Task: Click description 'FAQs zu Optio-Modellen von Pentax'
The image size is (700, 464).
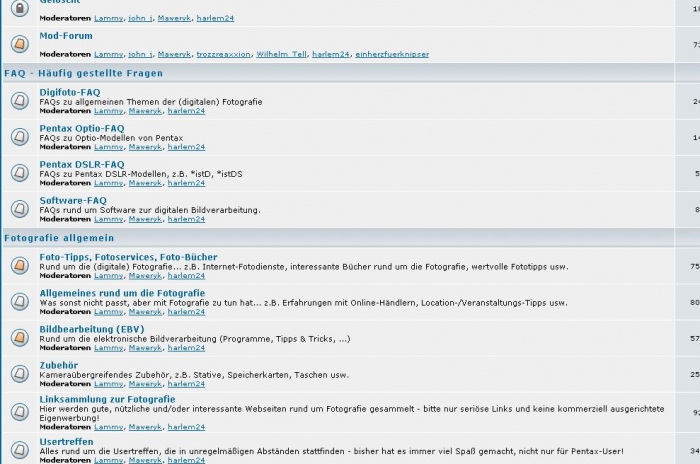Action: [111, 138]
